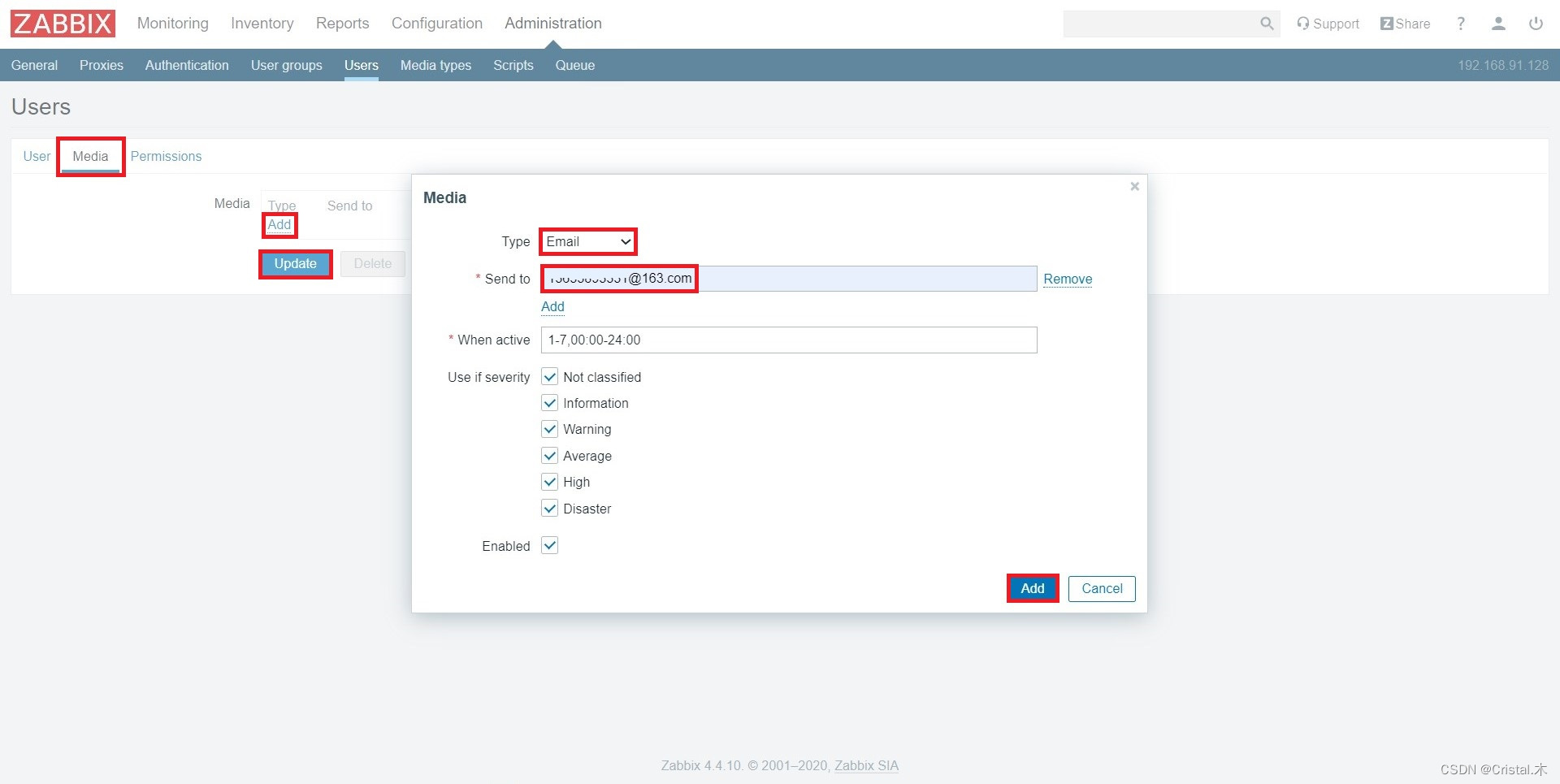Screen dimensions: 1560x784
Task: Open the Type dropdown showing Email
Action: [588, 241]
